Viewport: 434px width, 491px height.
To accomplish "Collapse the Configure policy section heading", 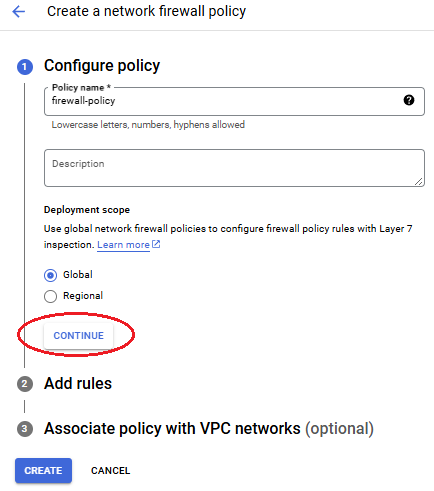I will click(x=102, y=66).
